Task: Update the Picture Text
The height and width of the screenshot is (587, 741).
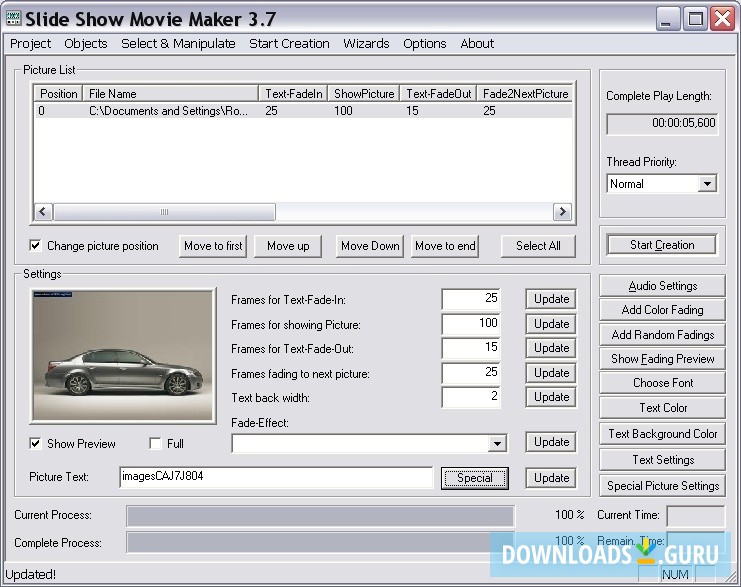Action: 551,478
